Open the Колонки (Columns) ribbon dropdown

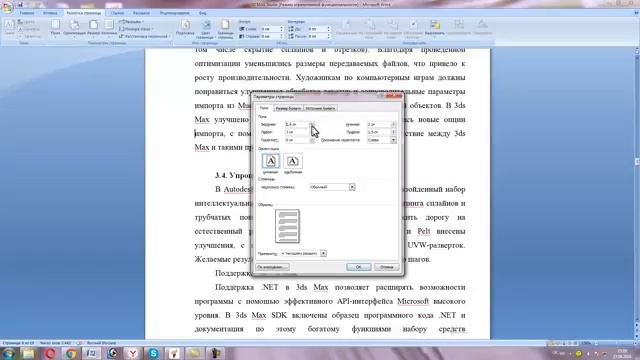[x=109, y=28]
